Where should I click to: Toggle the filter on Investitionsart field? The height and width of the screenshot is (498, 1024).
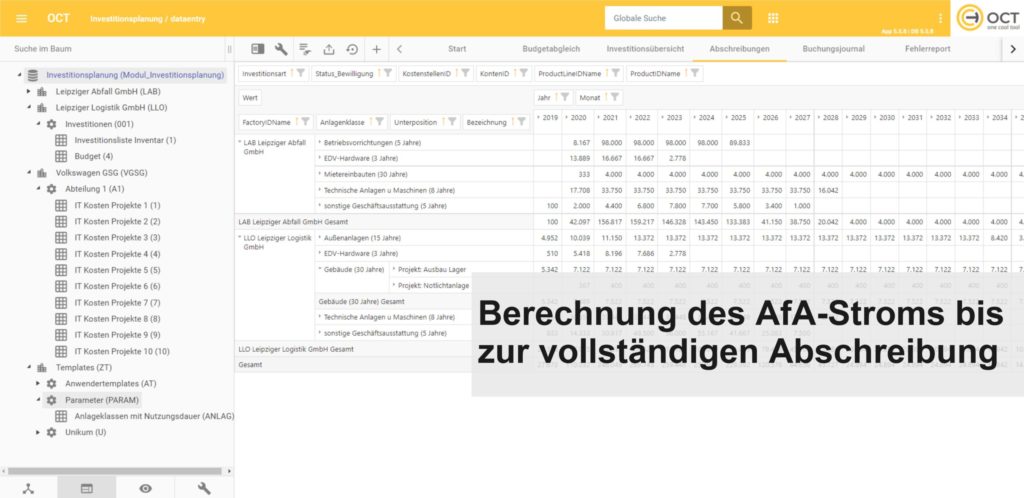point(298,74)
